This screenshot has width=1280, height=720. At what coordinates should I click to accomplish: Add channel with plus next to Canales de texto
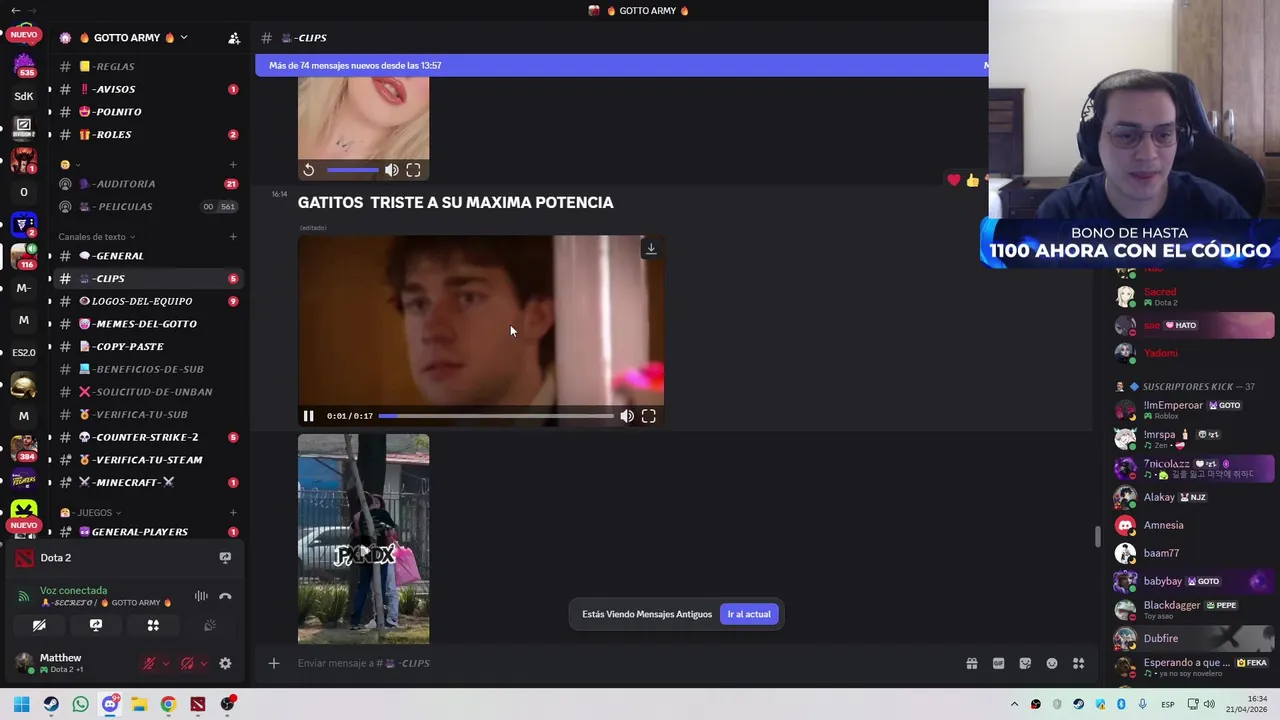233,237
